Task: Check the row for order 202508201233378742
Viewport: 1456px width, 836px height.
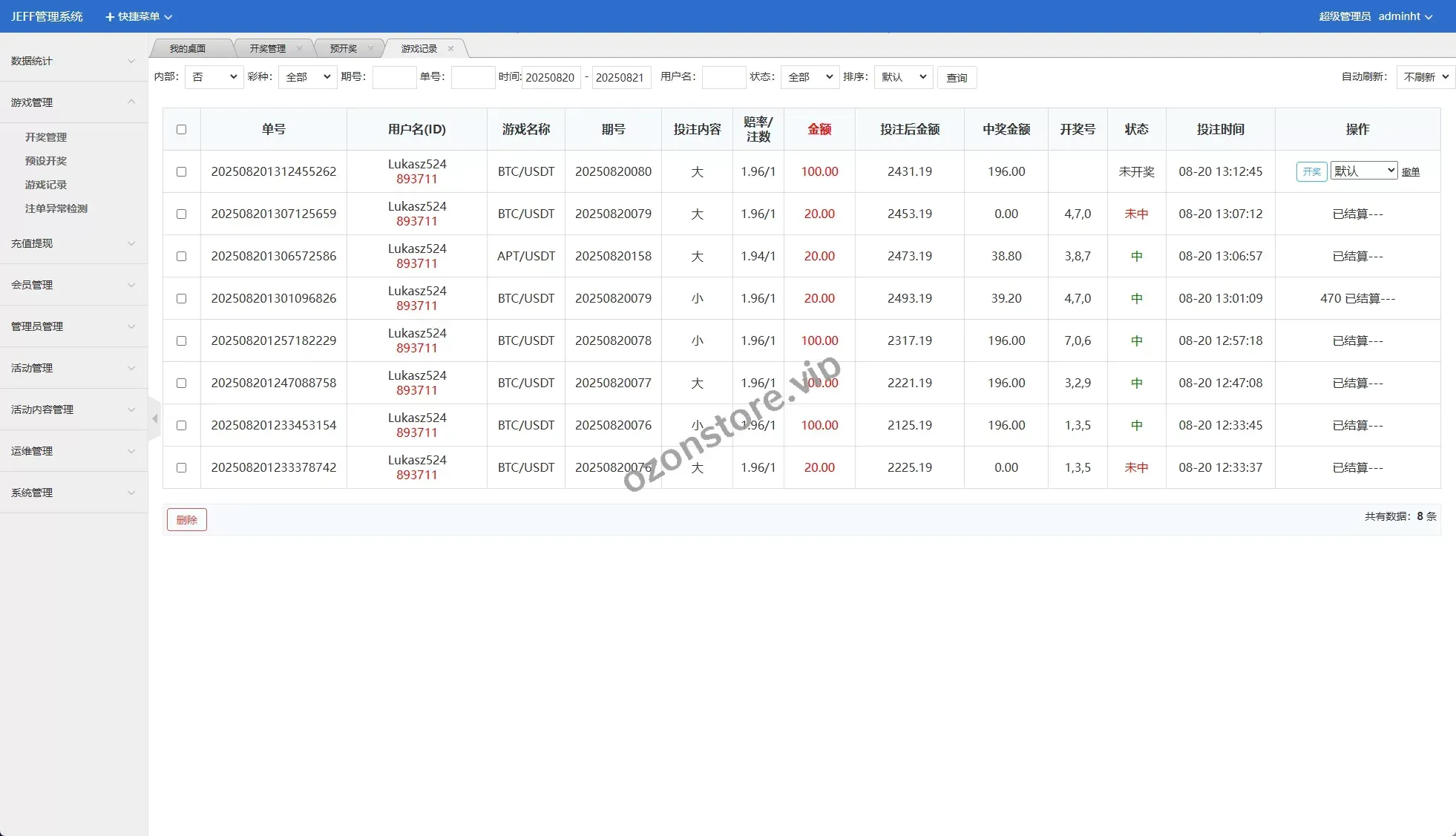Action: tap(181, 467)
